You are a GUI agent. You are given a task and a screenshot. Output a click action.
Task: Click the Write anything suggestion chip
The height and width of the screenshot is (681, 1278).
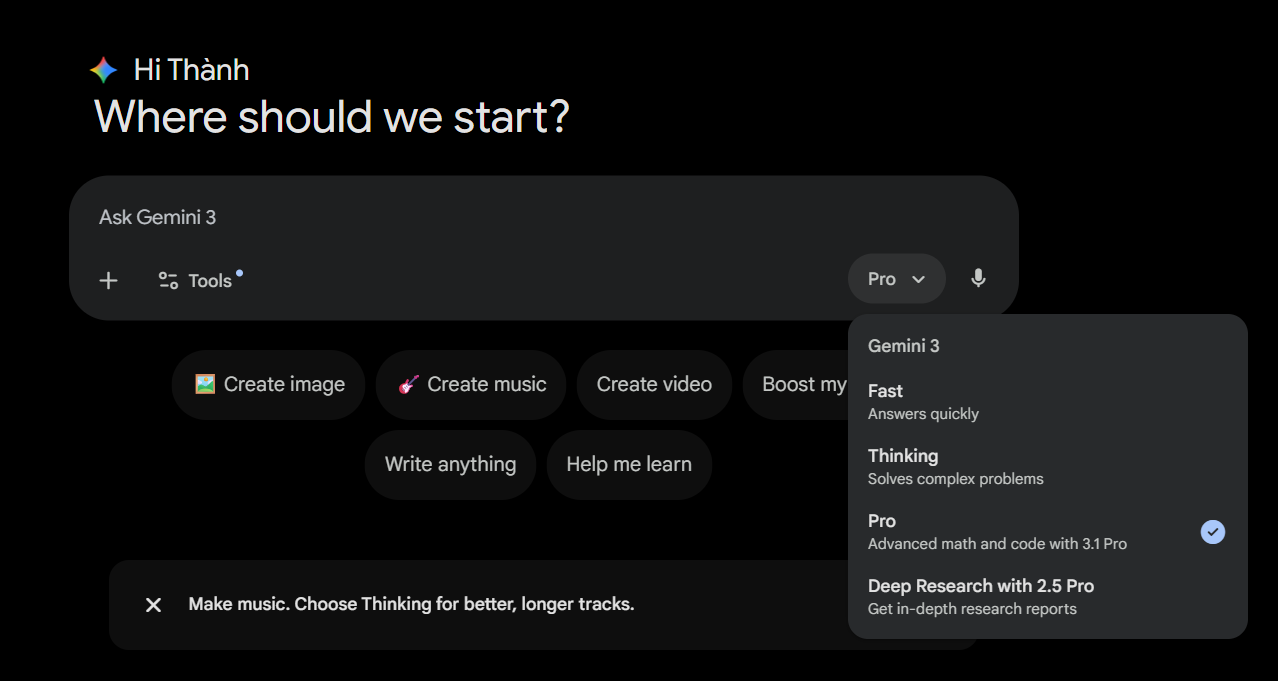pos(450,464)
